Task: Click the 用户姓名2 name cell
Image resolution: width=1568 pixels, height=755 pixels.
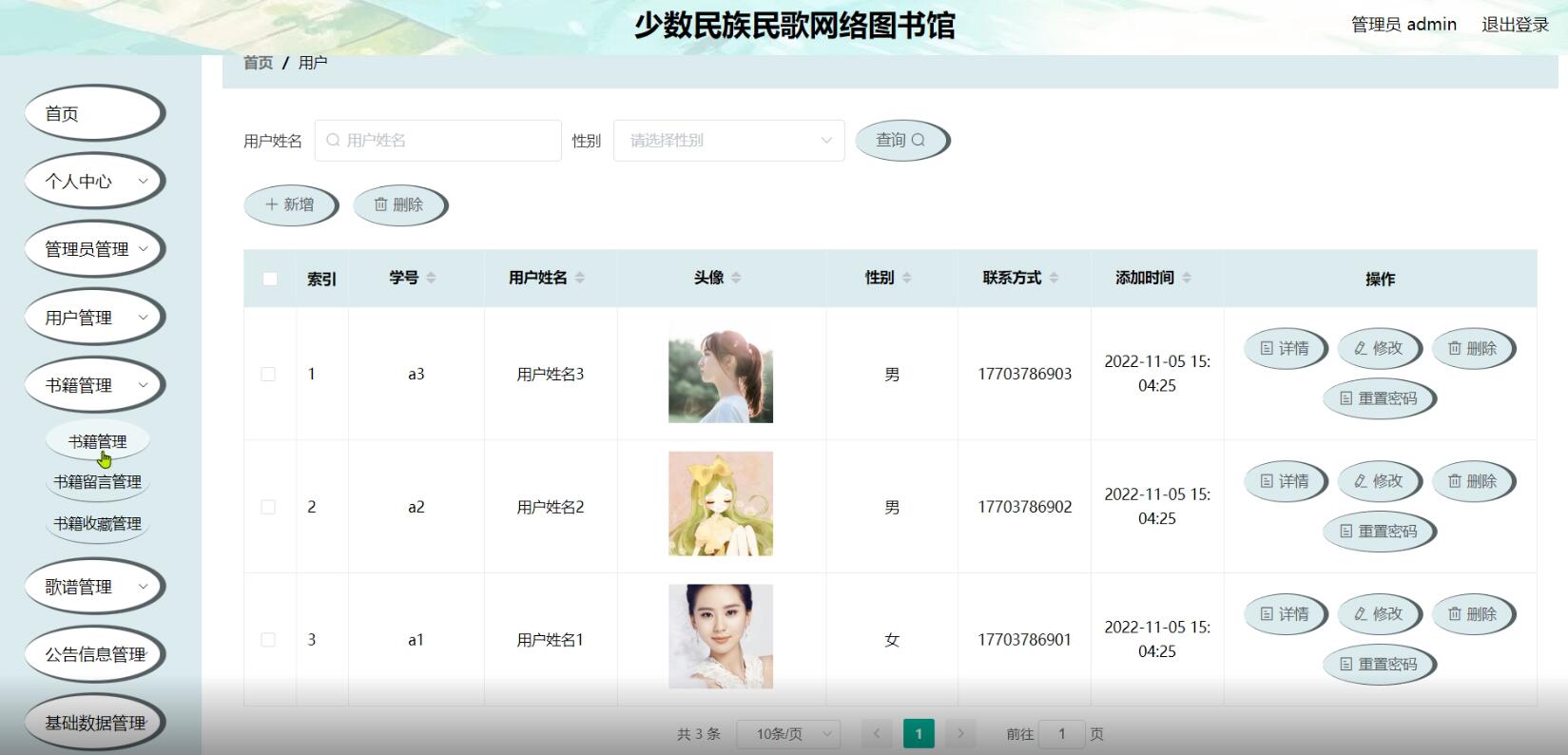Action: (551, 508)
